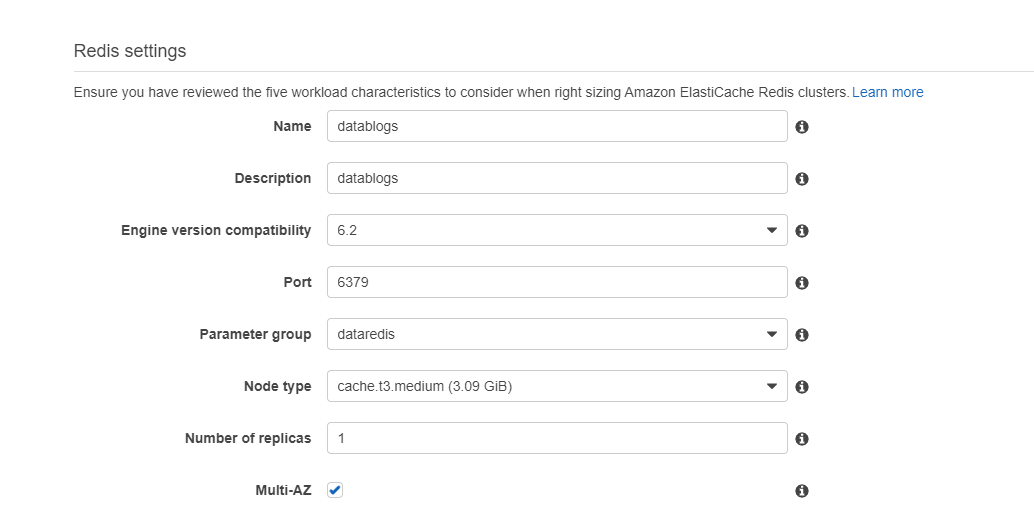Click the Node type info icon
The height and width of the screenshot is (526, 1034).
coord(802,387)
